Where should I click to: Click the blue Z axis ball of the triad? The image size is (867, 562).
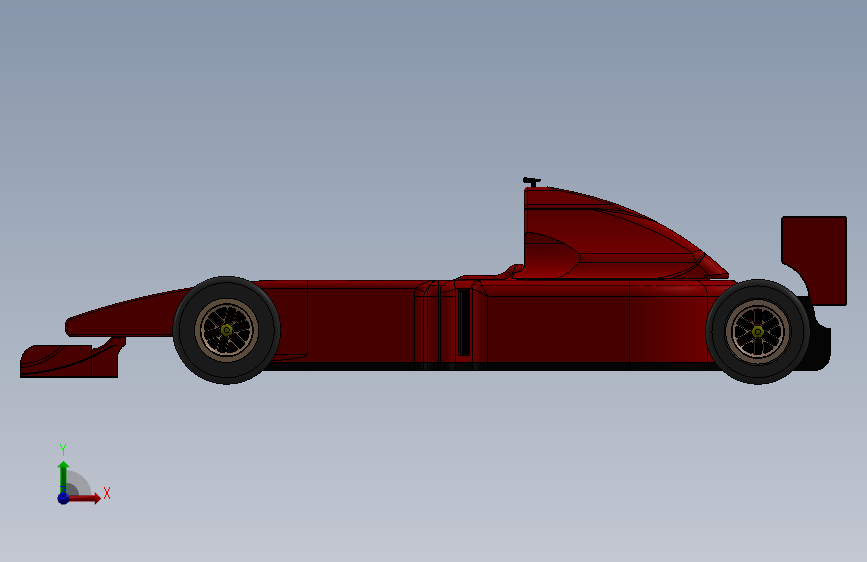[x=63, y=498]
